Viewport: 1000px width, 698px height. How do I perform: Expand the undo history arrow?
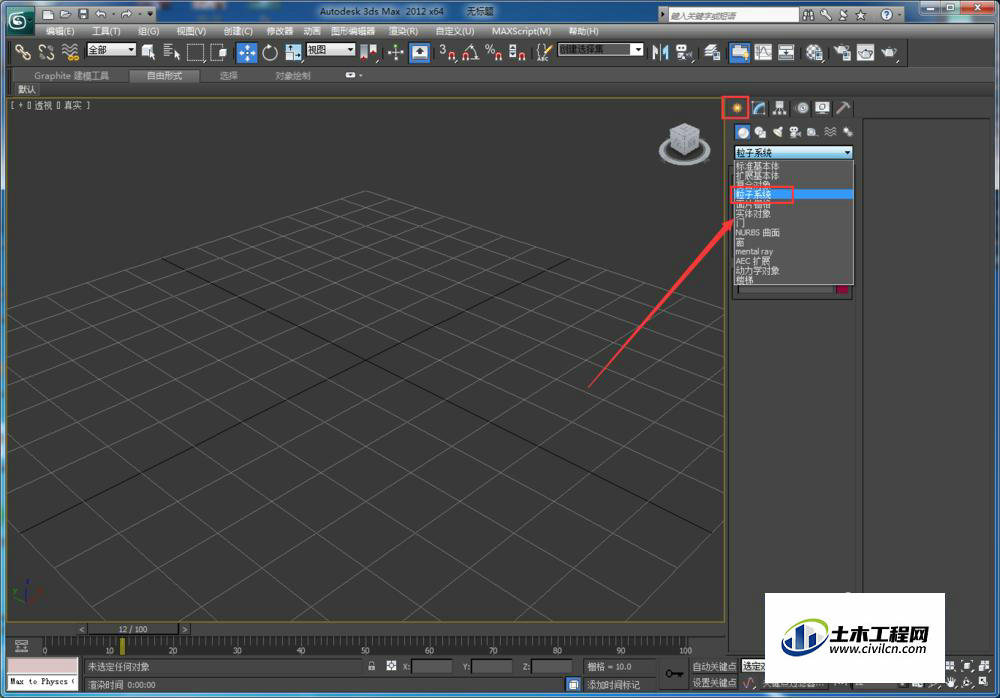click(112, 13)
